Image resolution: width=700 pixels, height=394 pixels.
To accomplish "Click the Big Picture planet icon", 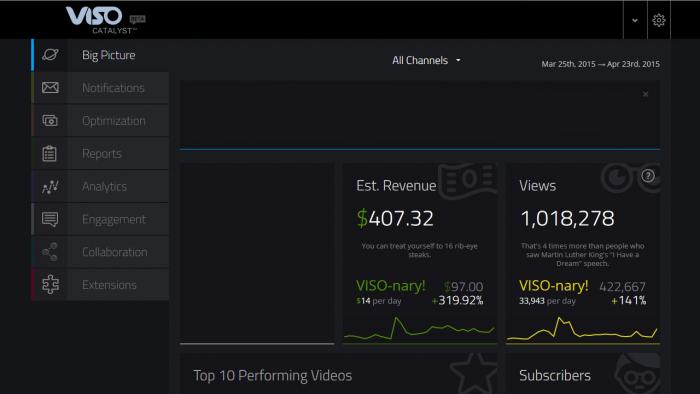I will 50,55.
